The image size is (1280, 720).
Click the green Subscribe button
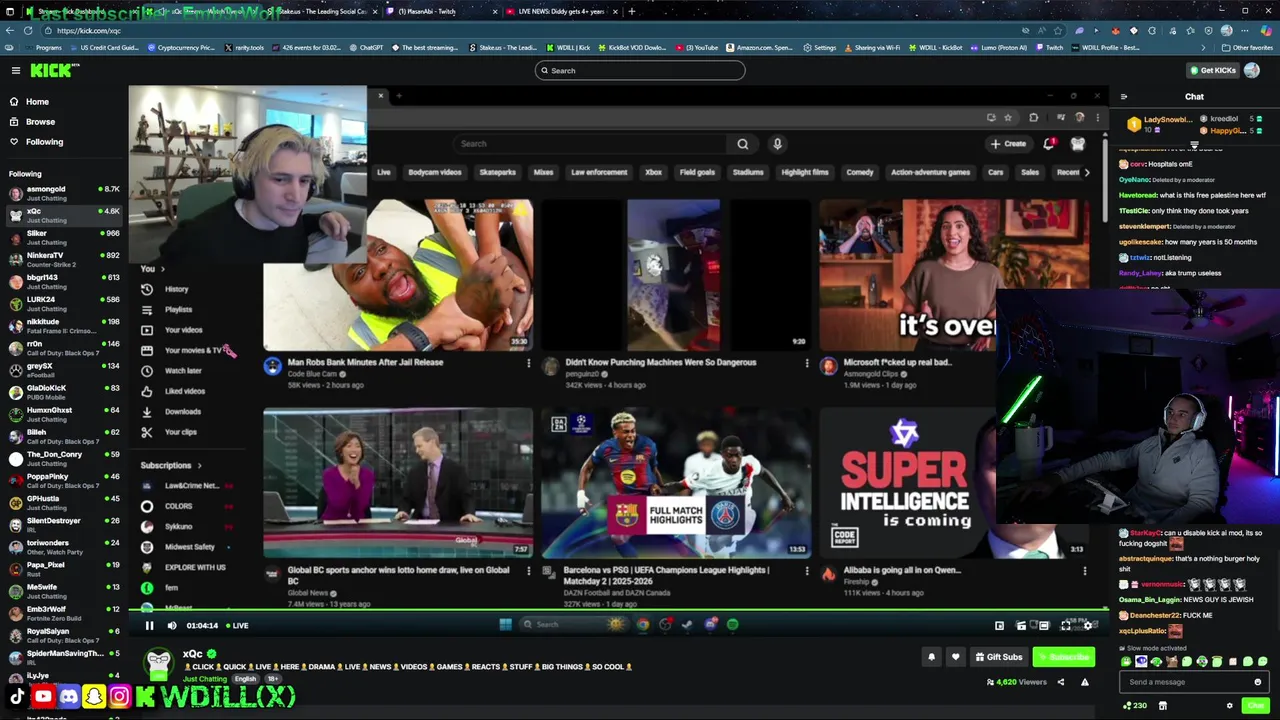click(1064, 657)
